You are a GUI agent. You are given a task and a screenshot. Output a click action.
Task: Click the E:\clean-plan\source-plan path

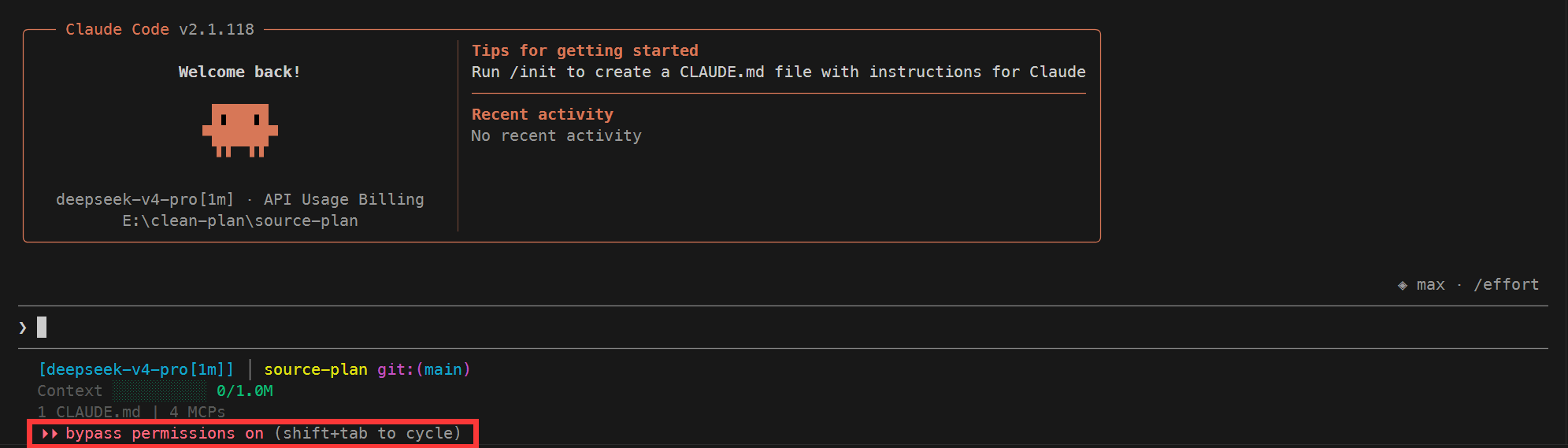point(240,221)
